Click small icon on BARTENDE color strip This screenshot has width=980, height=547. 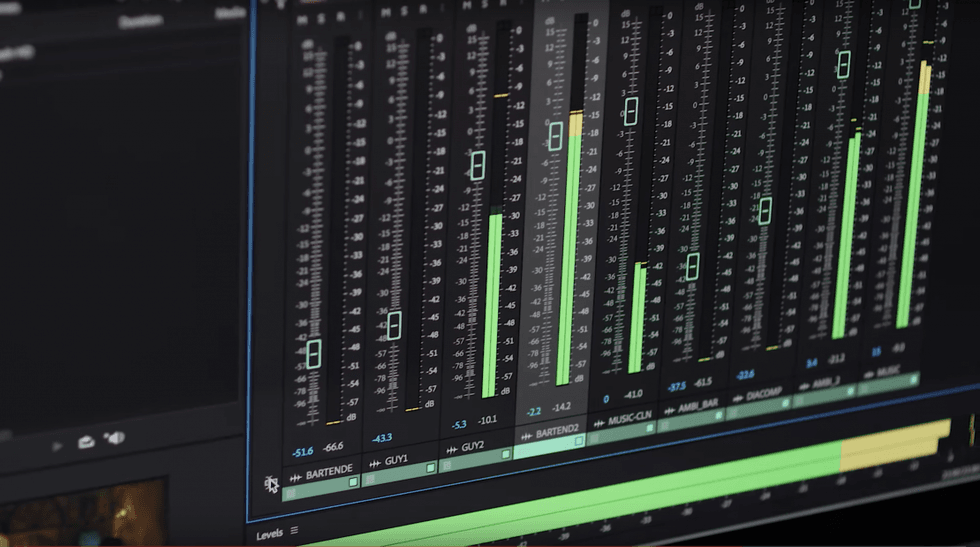[x=291, y=495]
